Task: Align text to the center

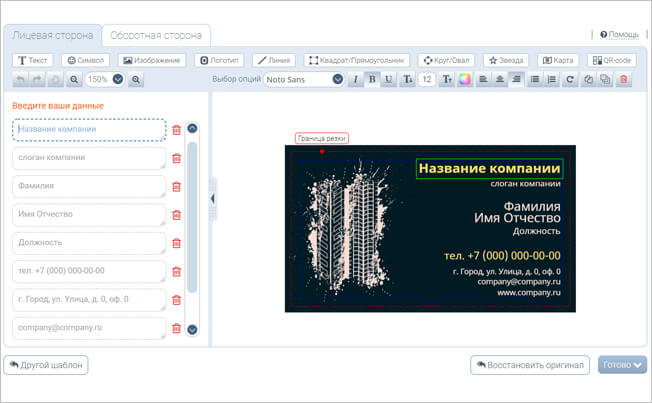Action: point(499,79)
